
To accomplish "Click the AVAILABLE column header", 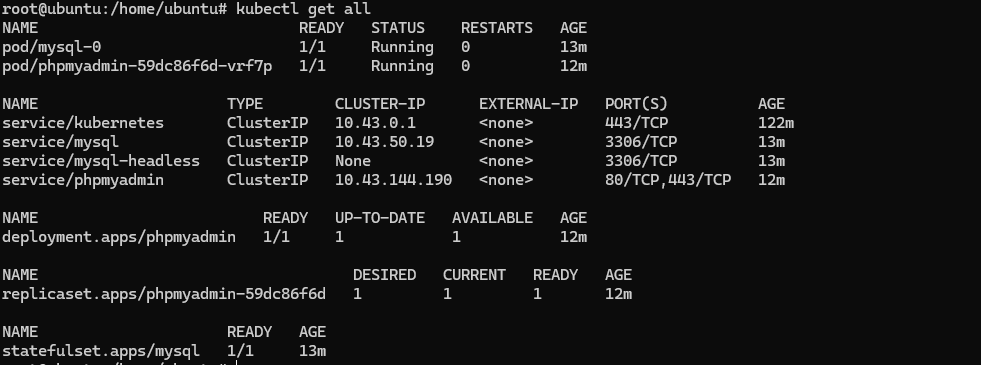I will click(x=492, y=218).
